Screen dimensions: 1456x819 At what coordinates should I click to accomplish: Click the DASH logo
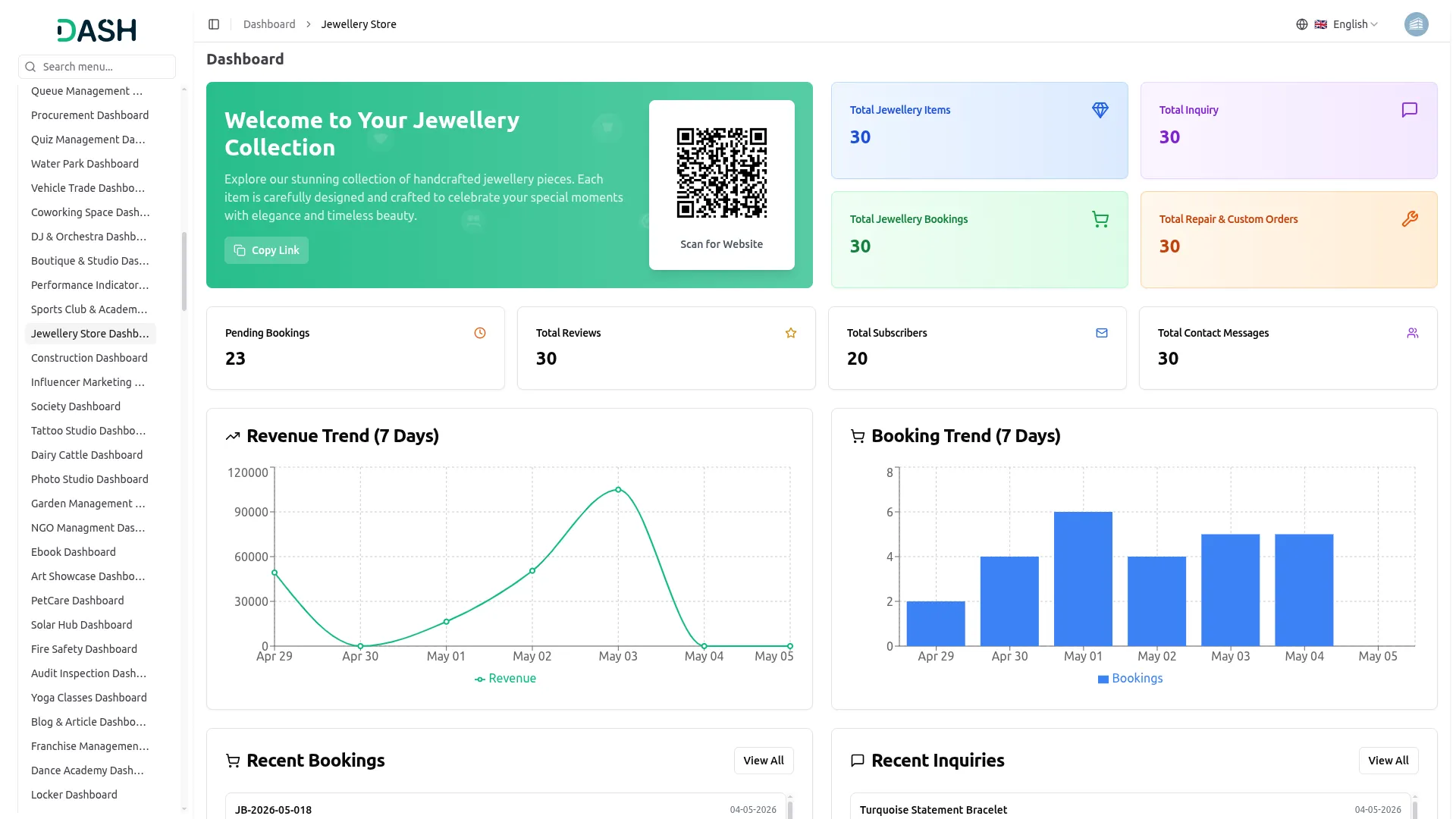(x=96, y=30)
